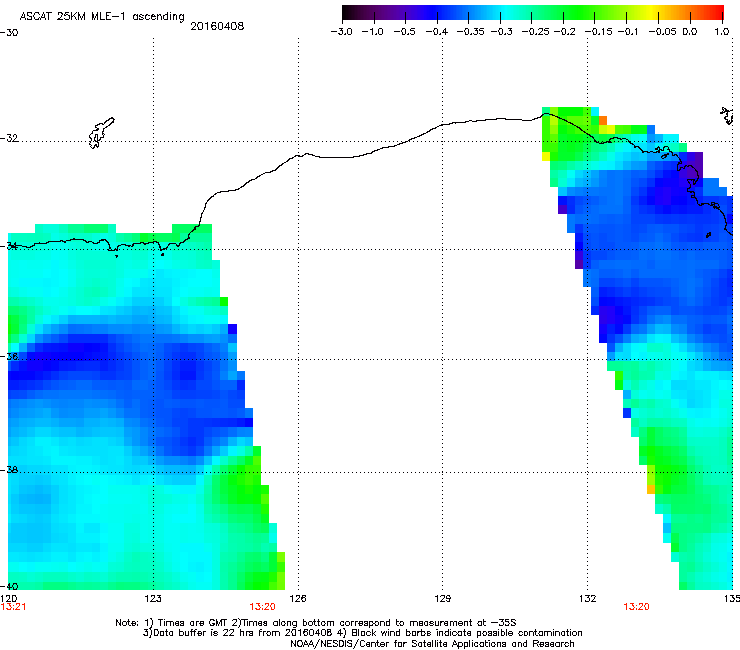
Task: Click the colorbar label -0.05
Action: pyautogui.click(x=662, y=32)
